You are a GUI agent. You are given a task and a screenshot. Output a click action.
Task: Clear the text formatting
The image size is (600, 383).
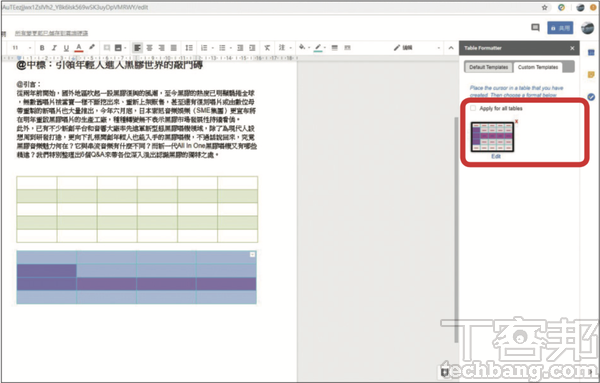pyautogui.click(x=267, y=48)
